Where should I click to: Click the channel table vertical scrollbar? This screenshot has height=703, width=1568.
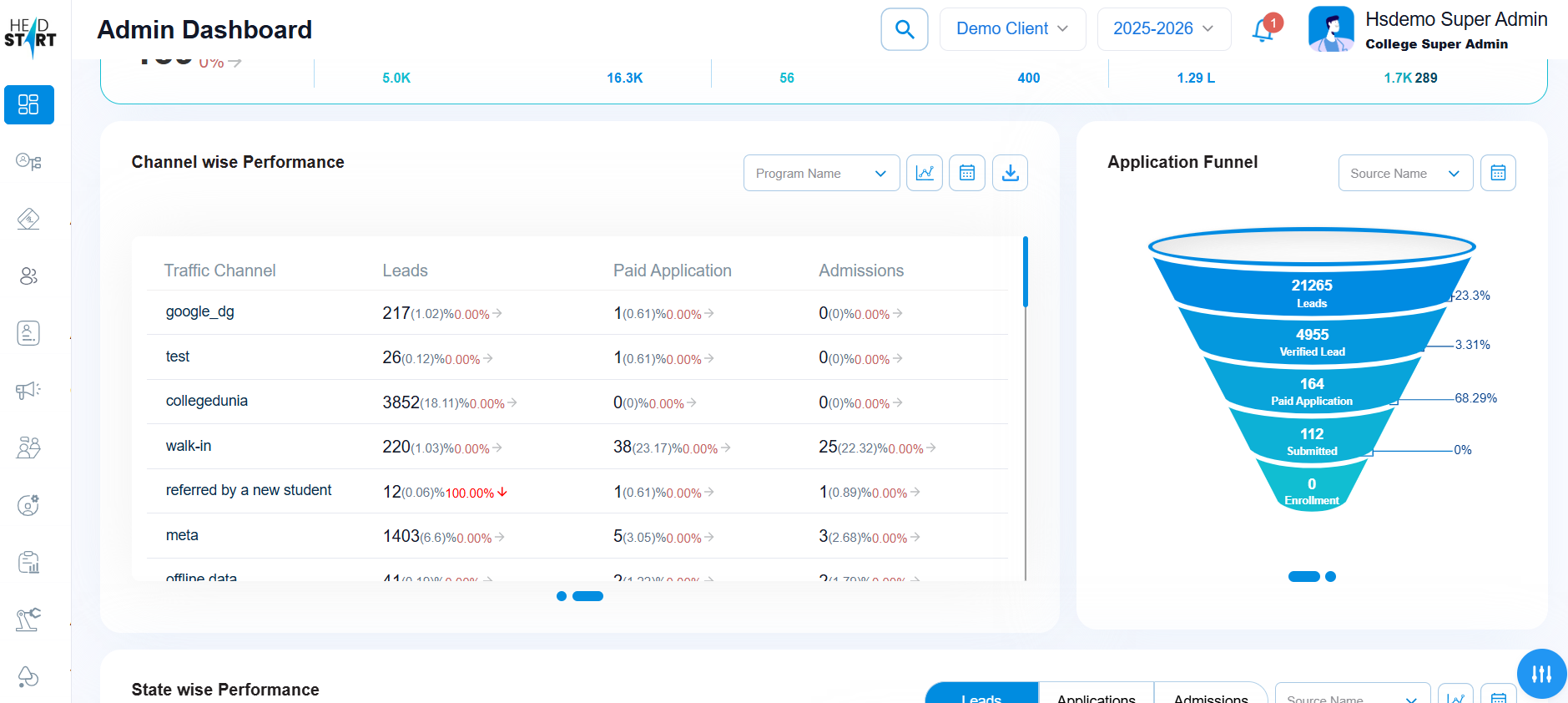1025,273
